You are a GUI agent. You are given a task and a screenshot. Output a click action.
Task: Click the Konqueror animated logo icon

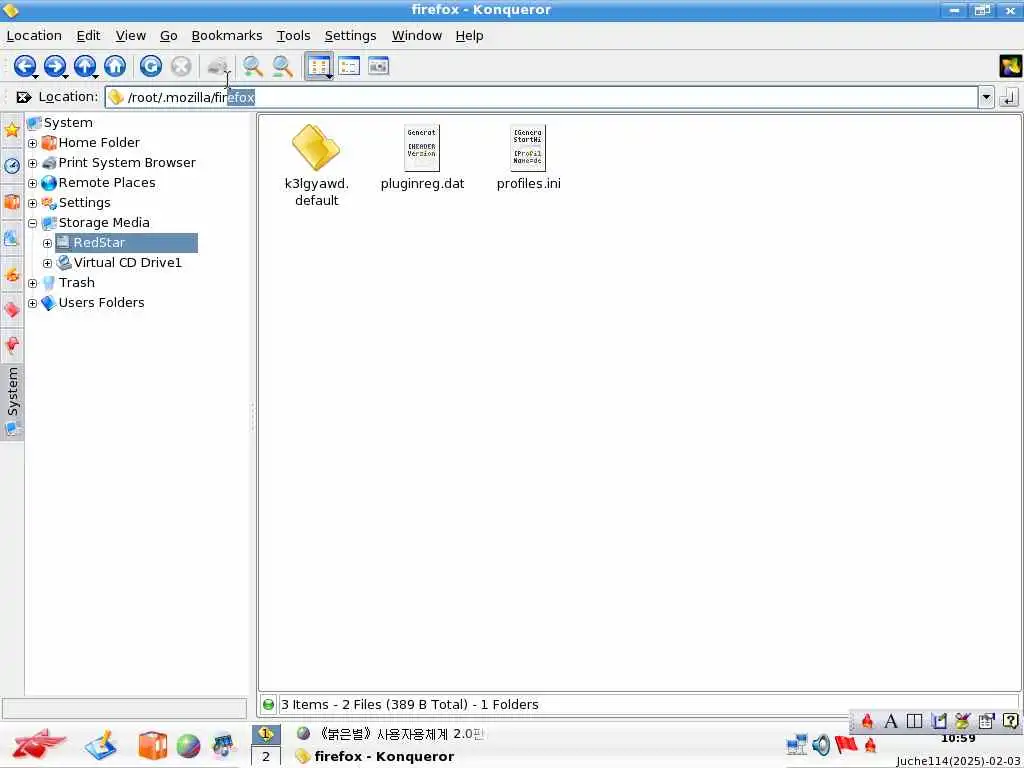(1010, 66)
